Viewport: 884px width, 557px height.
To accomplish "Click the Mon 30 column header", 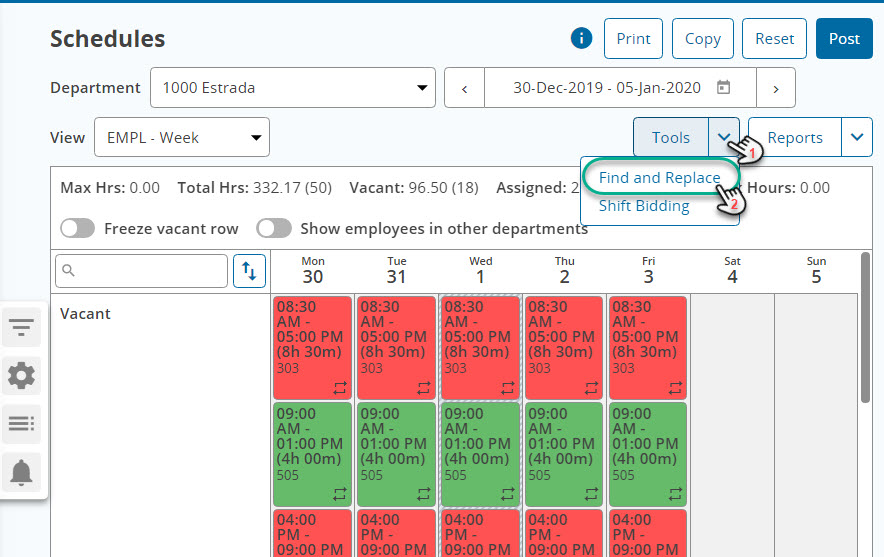I will pyautogui.click(x=313, y=270).
